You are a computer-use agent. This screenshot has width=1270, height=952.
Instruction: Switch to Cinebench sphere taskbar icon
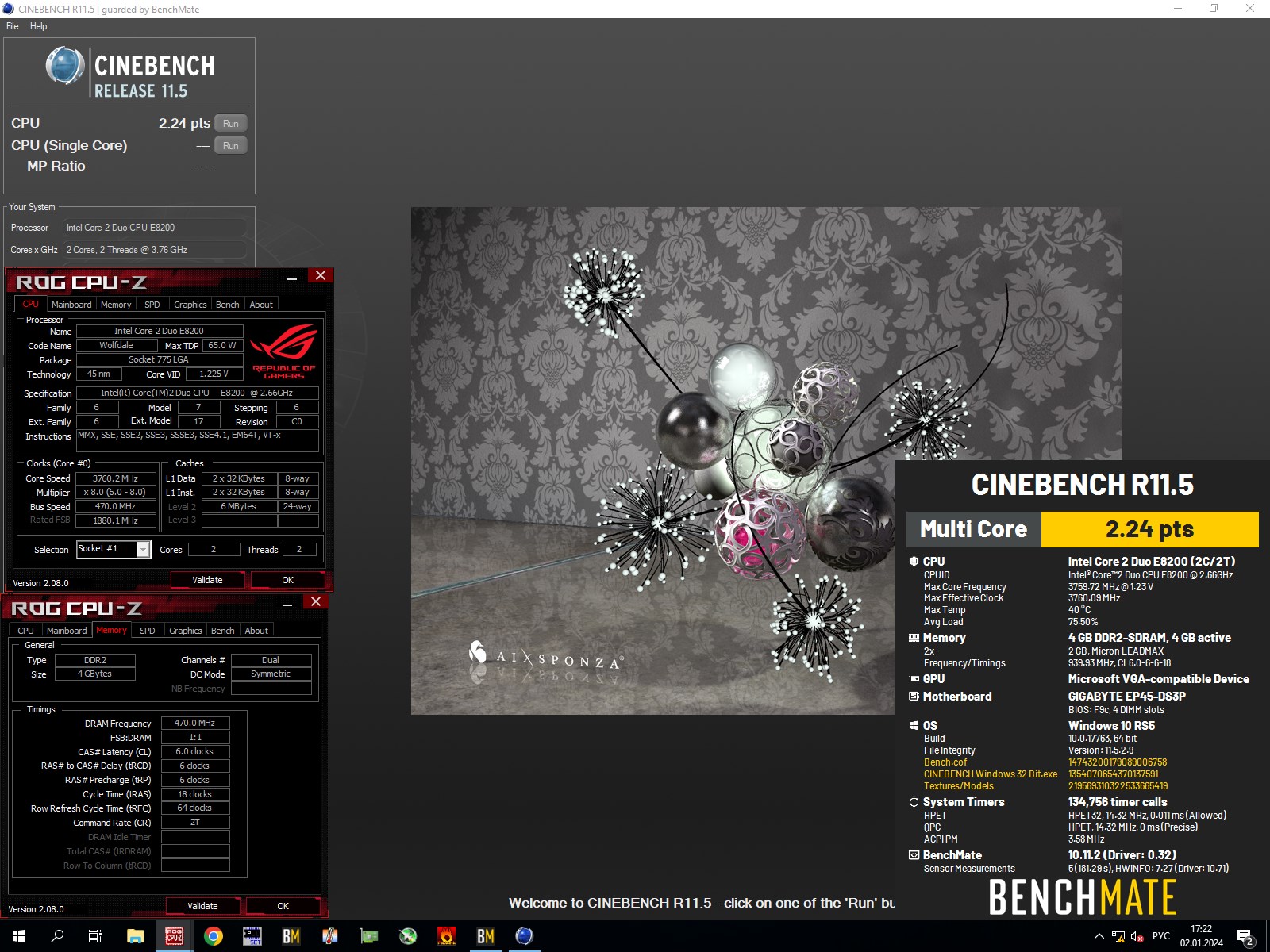[525, 936]
